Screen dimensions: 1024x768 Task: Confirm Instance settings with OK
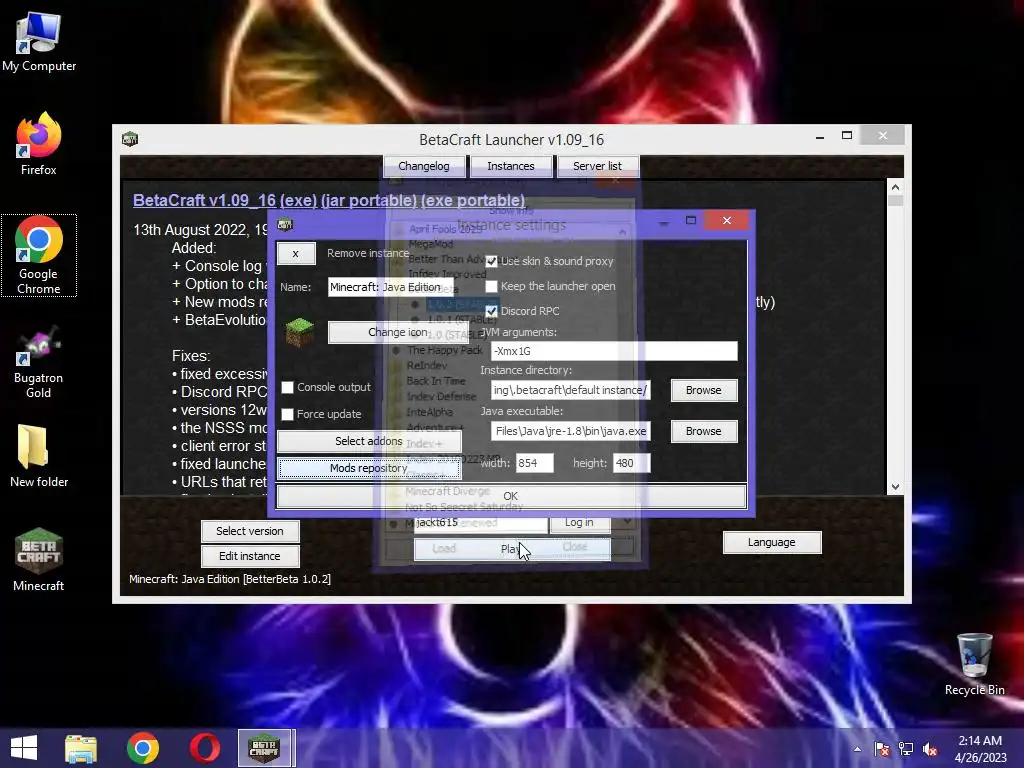click(x=511, y=496)
